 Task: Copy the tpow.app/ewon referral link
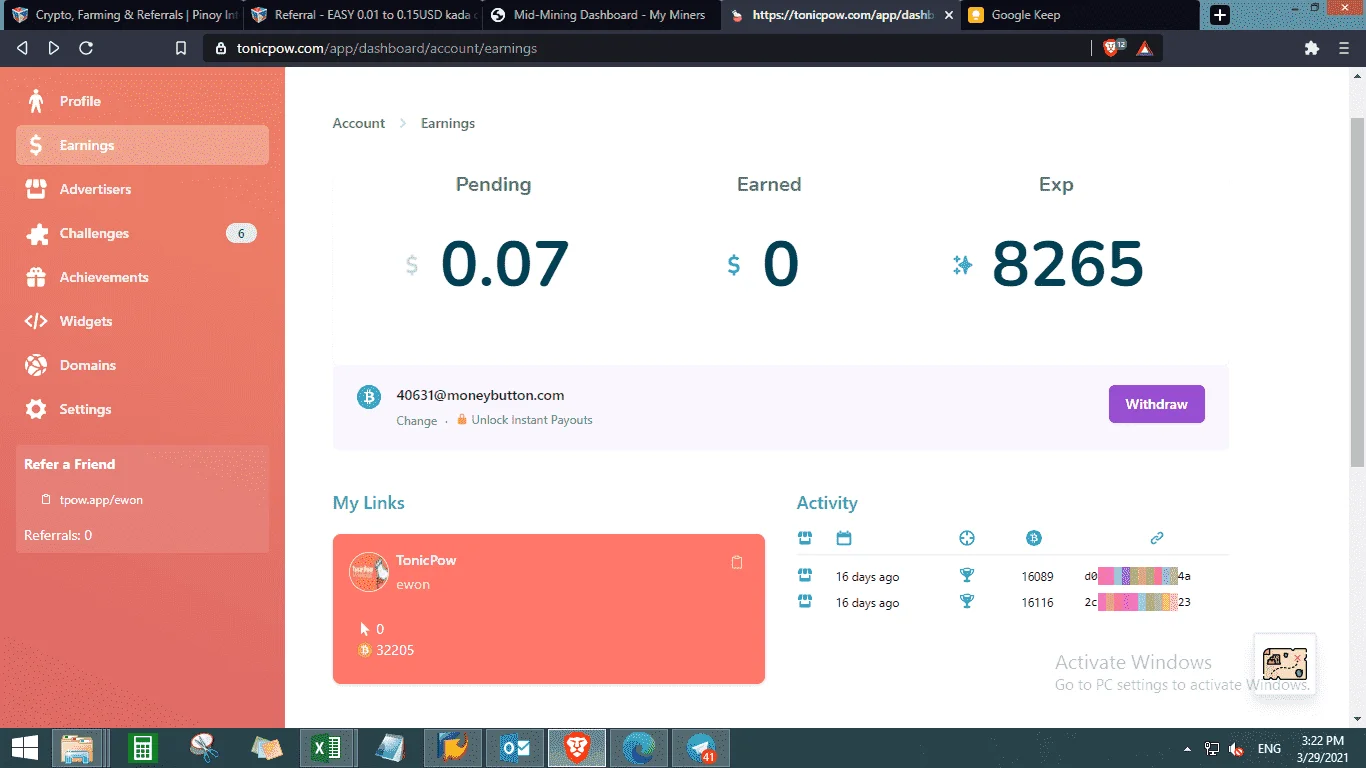click(x=92, y=499)
